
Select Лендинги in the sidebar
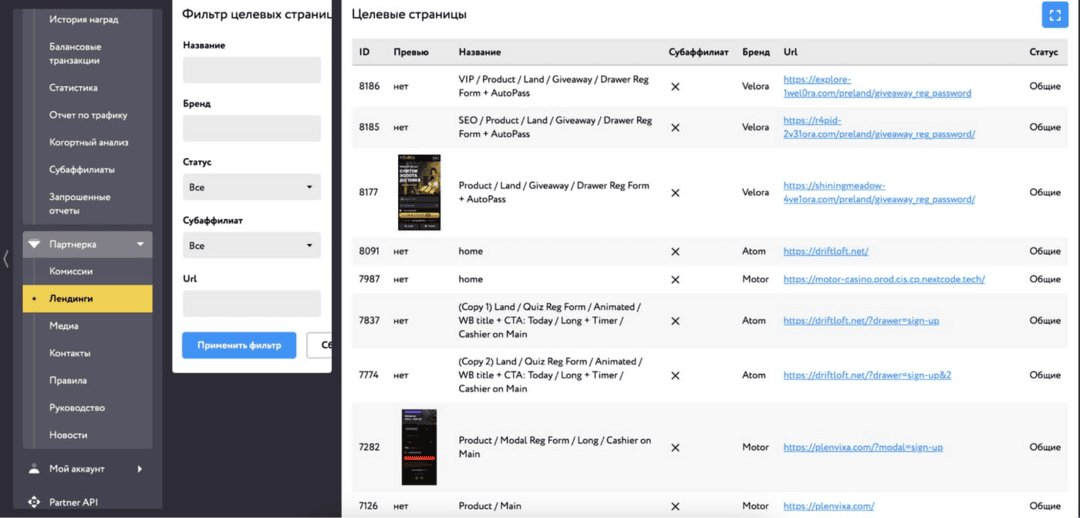87,299
